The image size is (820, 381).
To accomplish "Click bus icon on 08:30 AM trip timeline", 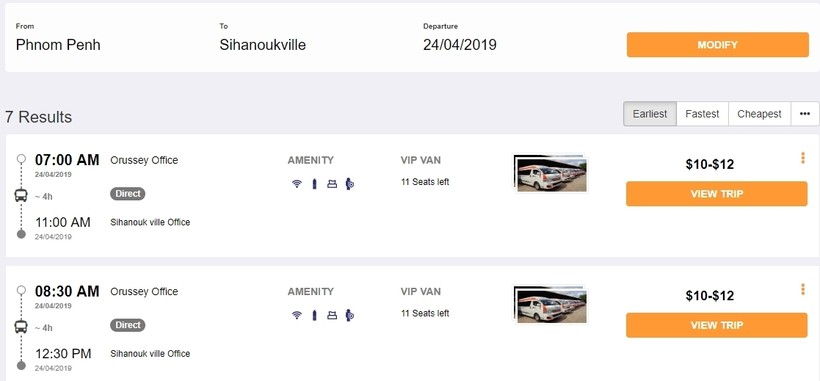I will (21, 327).
